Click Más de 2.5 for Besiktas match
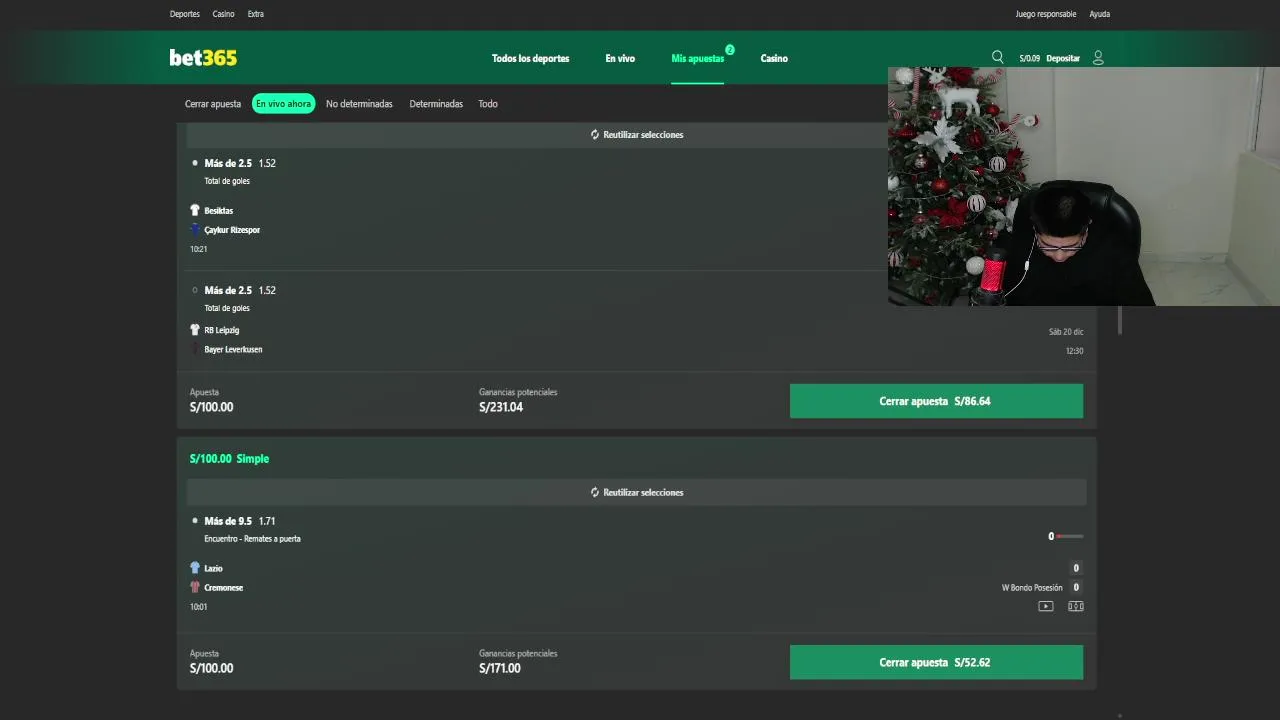1280x720 pixels. tap(228, 163)
